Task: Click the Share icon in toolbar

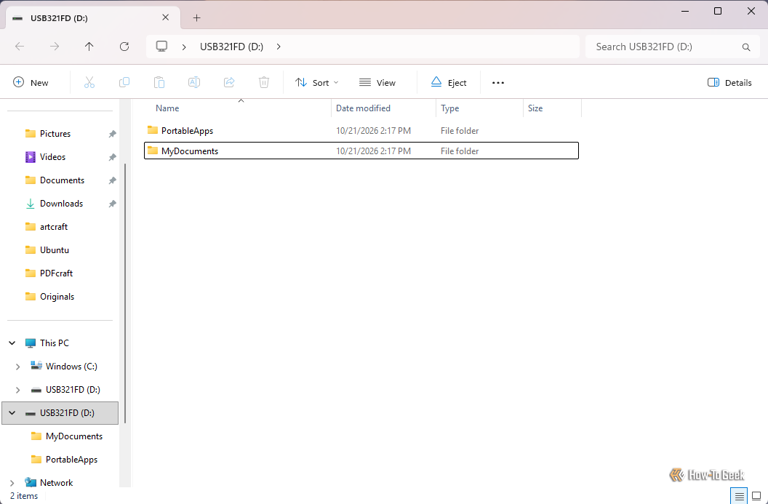Action: click(229, 82)
